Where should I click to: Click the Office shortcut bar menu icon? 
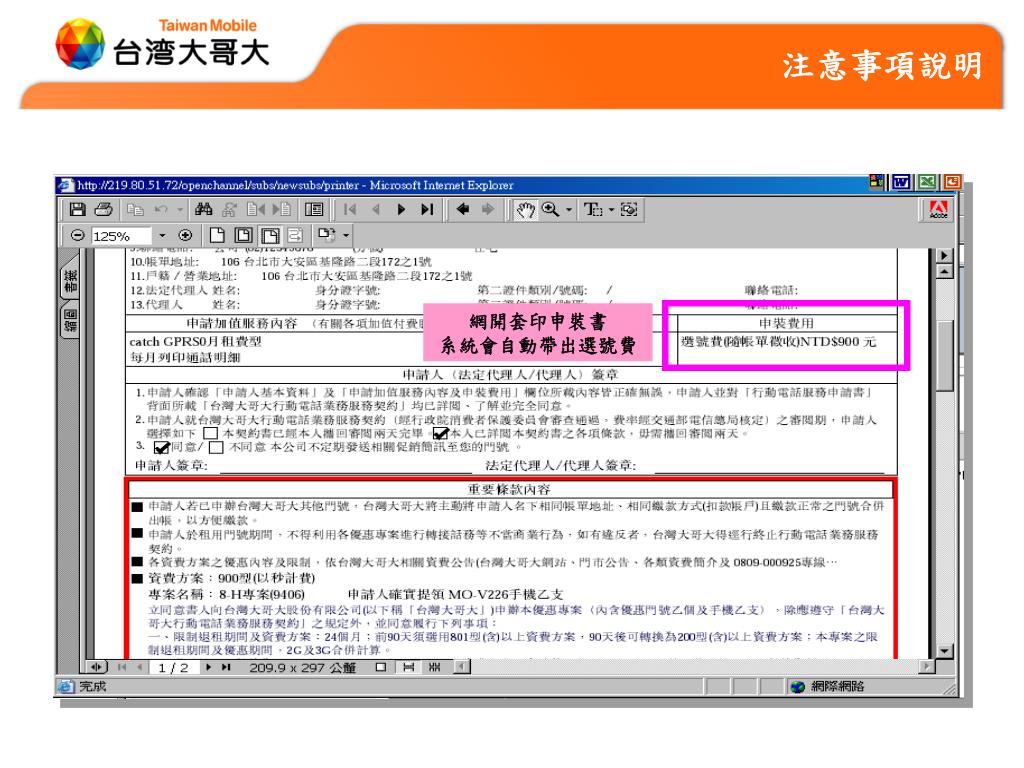click(877, 182)
